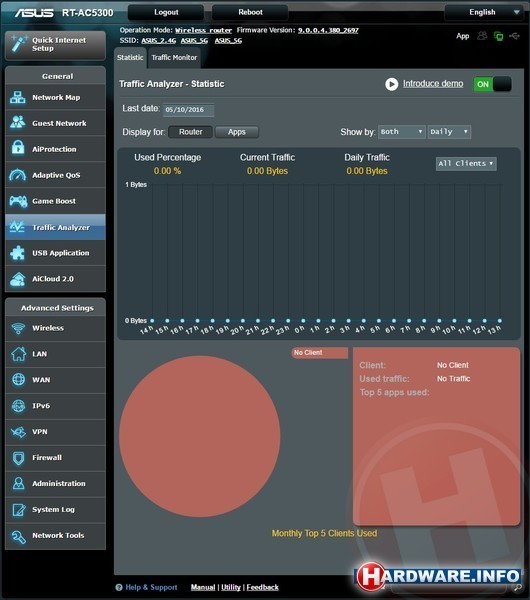This screenshot has height=600, width=530.
Task: Click the USB status icon at top right
Action: pos(515,36)
